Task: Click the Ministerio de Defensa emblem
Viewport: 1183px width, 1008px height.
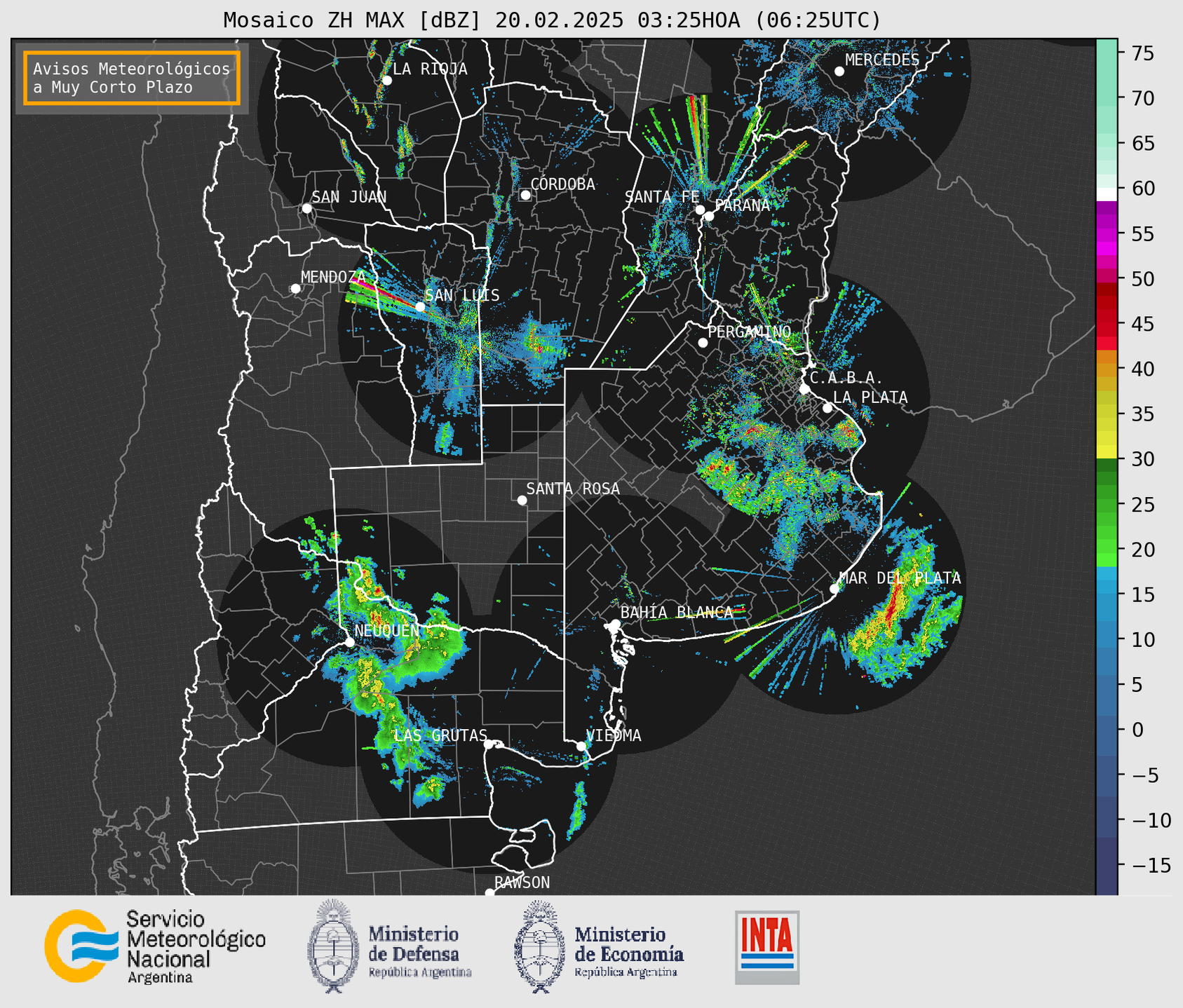Action: click(333, 946)
